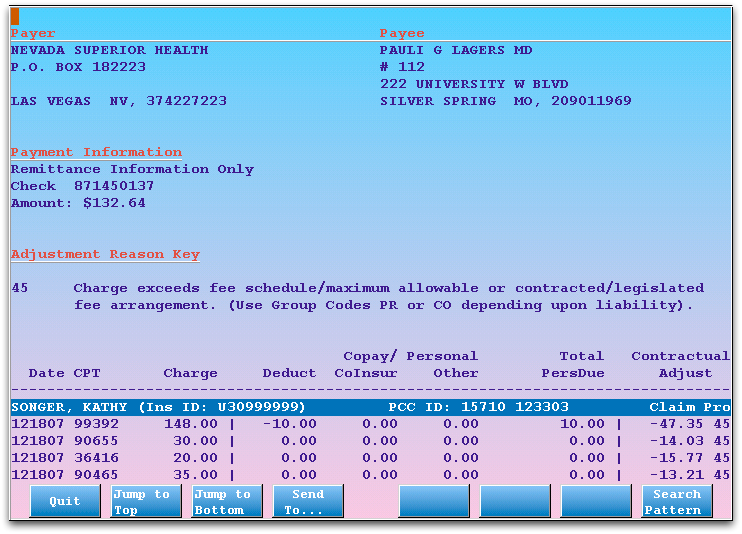Click contractual adjust value -15.77
The image size is (742, 534).
tap(677, 458)
